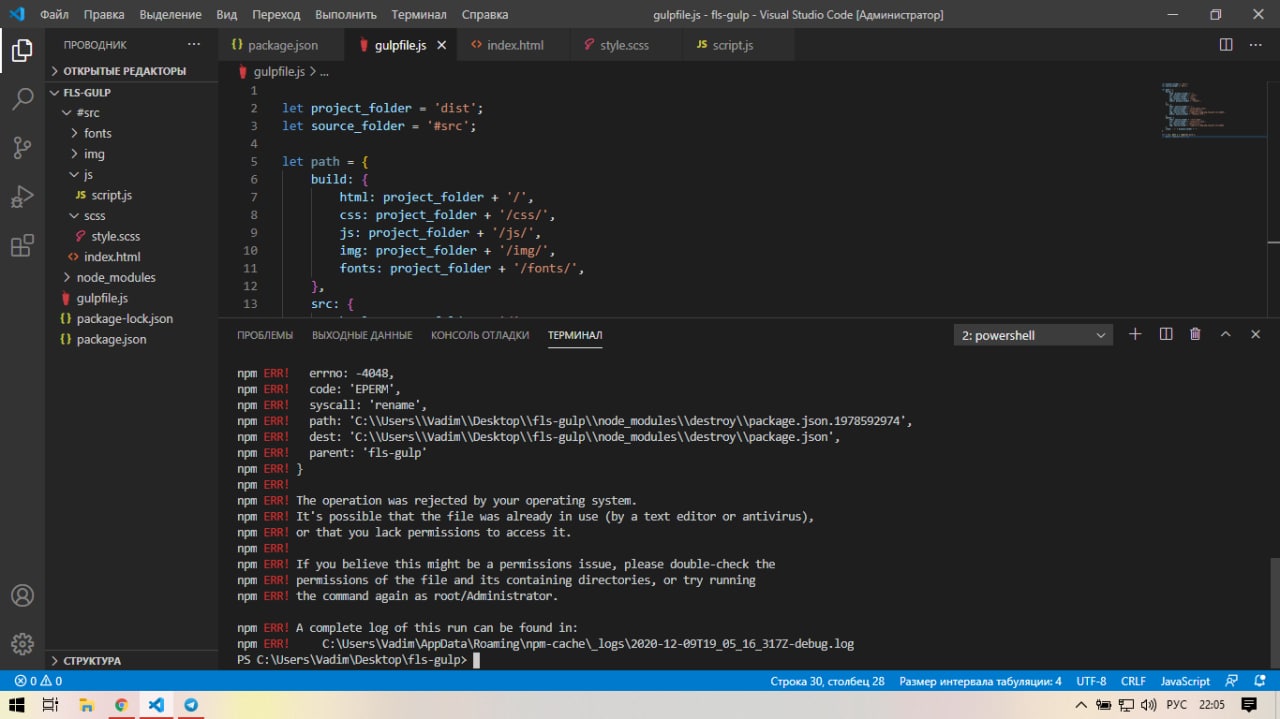Screen dimensions: 1280x719
Task: Click the errors and warnings status indicator
Action: pos(38,681)
